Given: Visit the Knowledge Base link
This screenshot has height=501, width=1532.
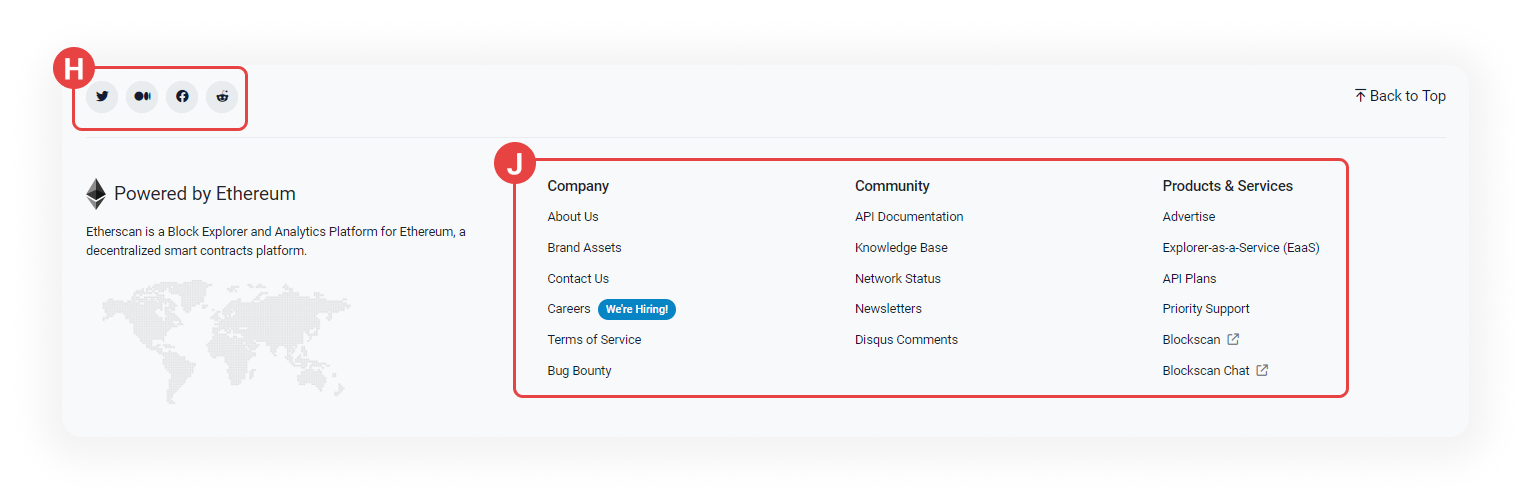Looking at the screenshot, I should [x=901, y=248].
